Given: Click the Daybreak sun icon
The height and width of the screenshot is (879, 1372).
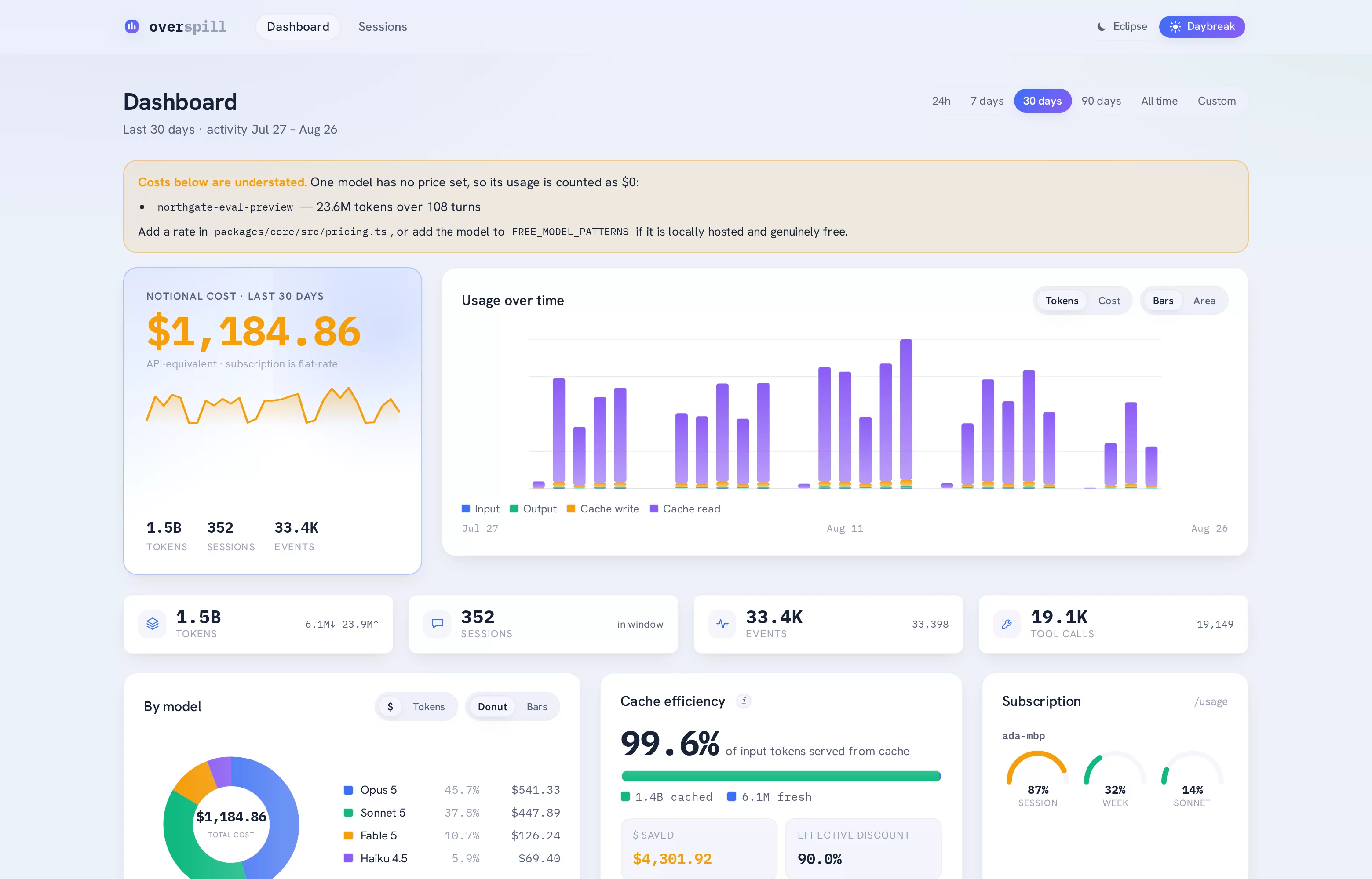Looking at the screenshot, I should tap(1175, 27).
